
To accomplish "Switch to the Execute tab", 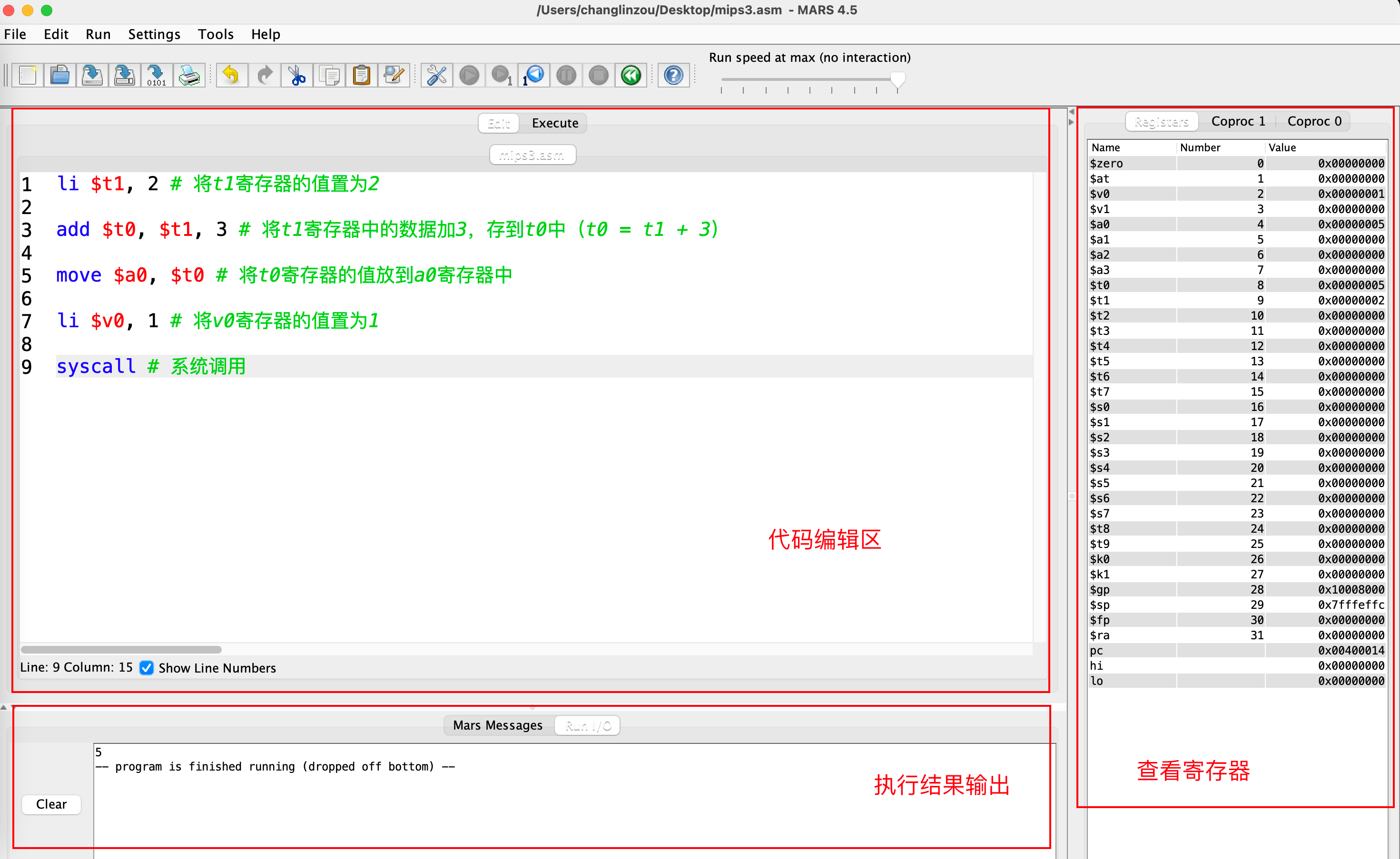I will click(x=555, y=123).
